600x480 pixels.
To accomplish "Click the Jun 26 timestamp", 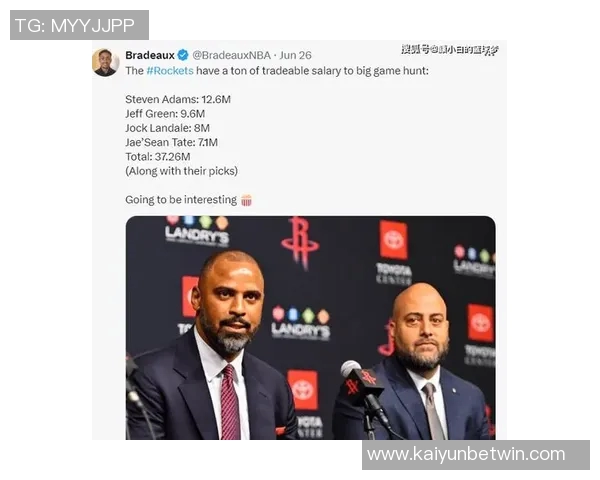I will point(295,55).
